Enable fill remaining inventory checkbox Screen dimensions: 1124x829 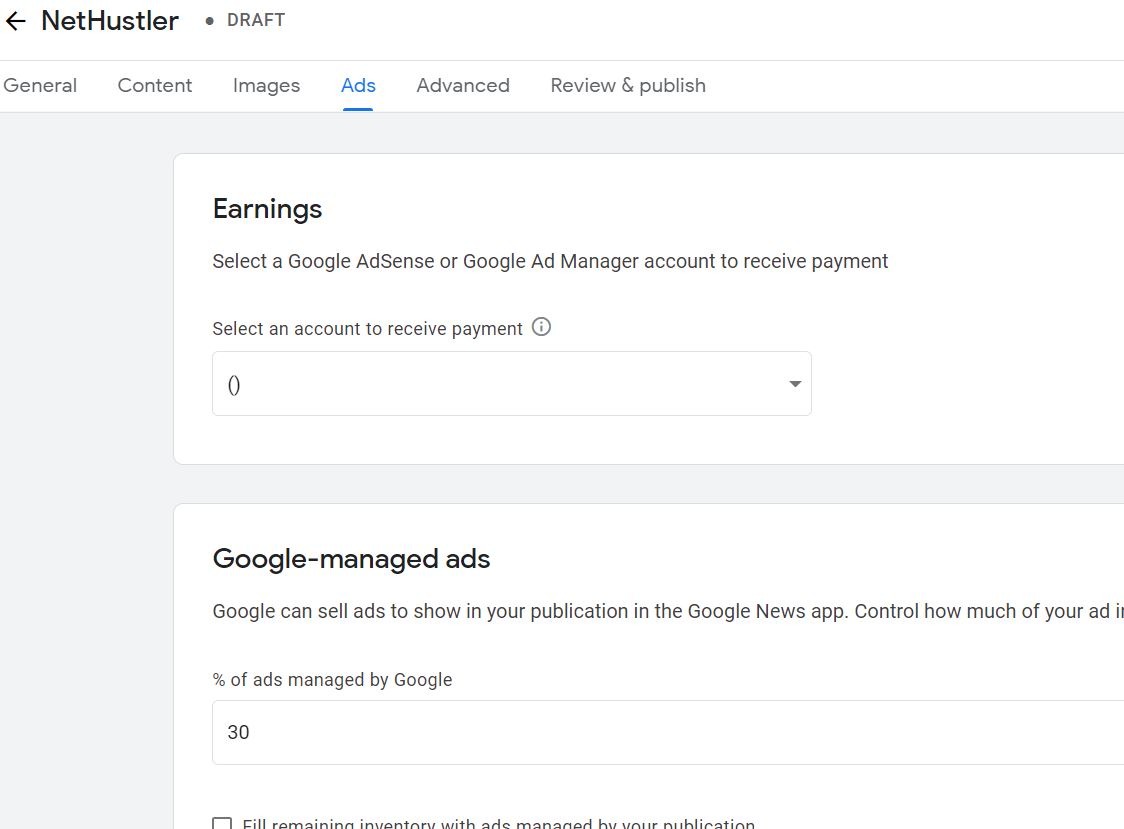(x=222, y=823)
